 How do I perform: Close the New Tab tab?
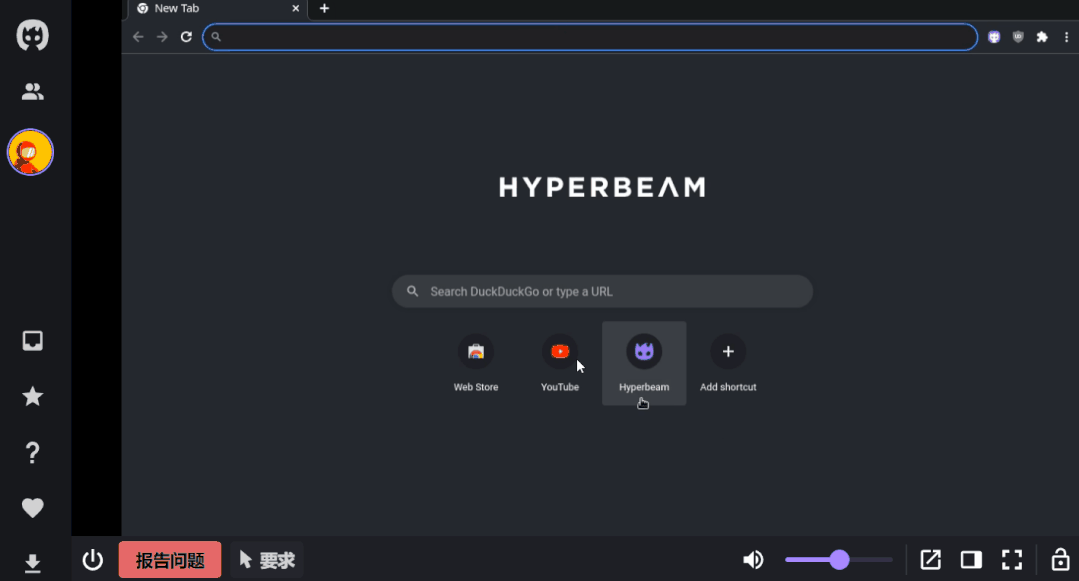point(295,8)
